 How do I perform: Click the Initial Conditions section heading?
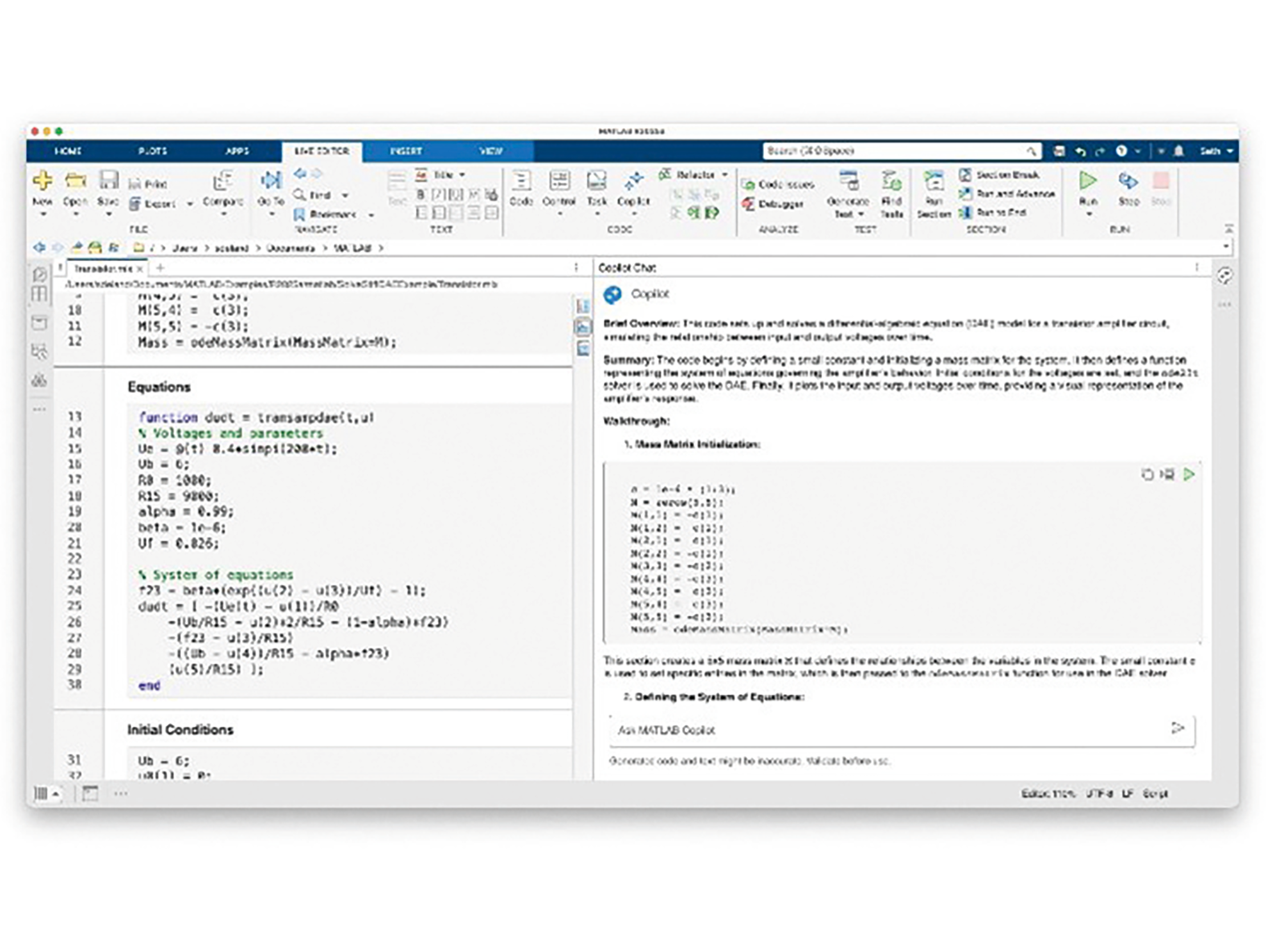[x=180, y=730]
